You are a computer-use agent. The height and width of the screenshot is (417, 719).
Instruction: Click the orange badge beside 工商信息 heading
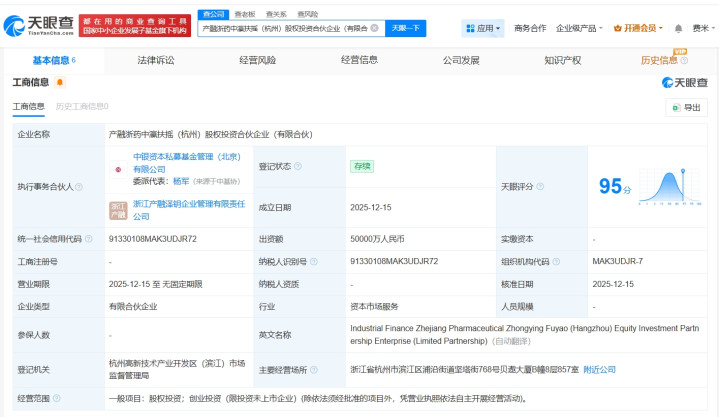61,82
